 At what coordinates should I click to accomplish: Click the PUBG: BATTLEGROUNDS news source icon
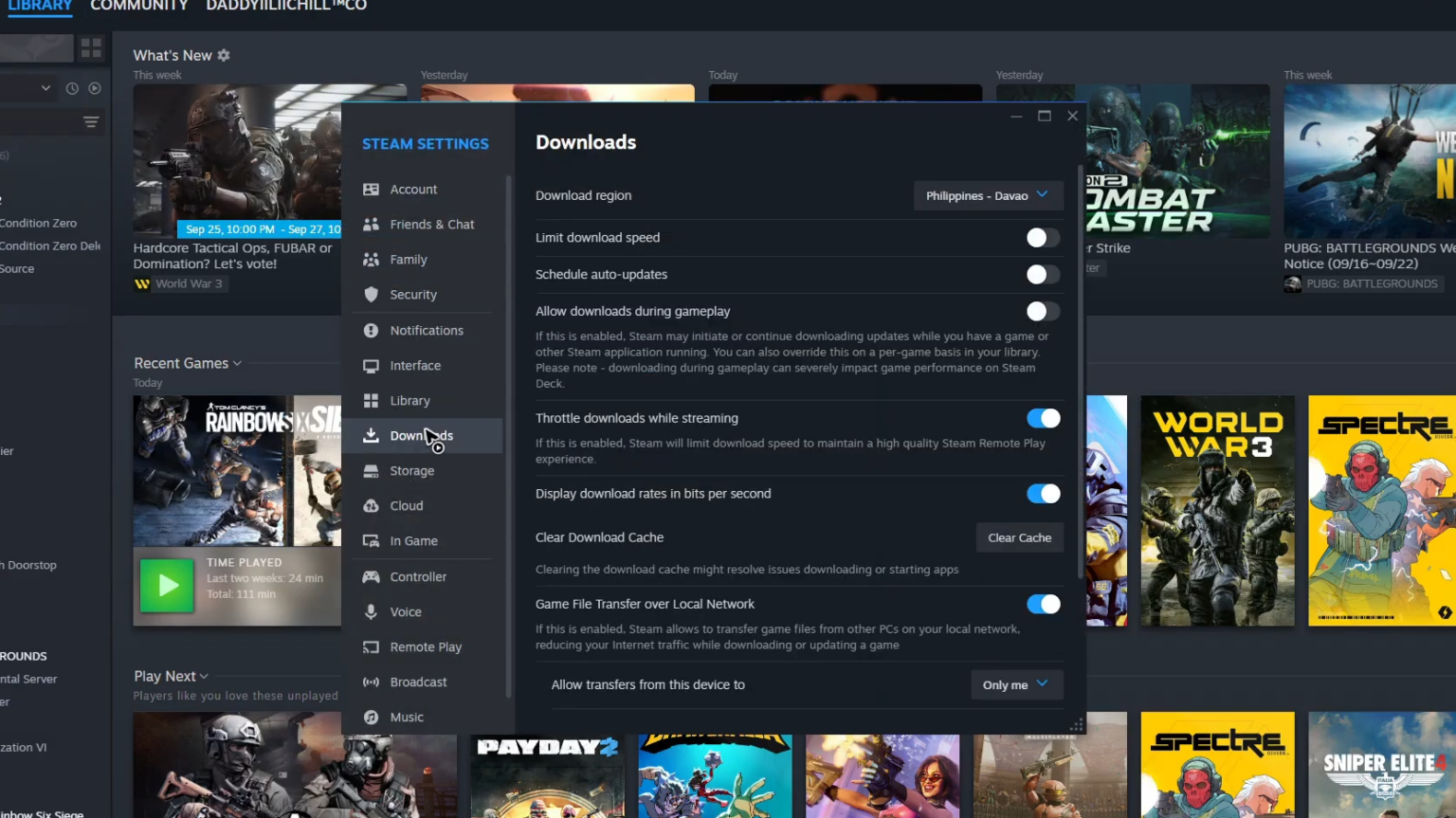(1292, 283)
